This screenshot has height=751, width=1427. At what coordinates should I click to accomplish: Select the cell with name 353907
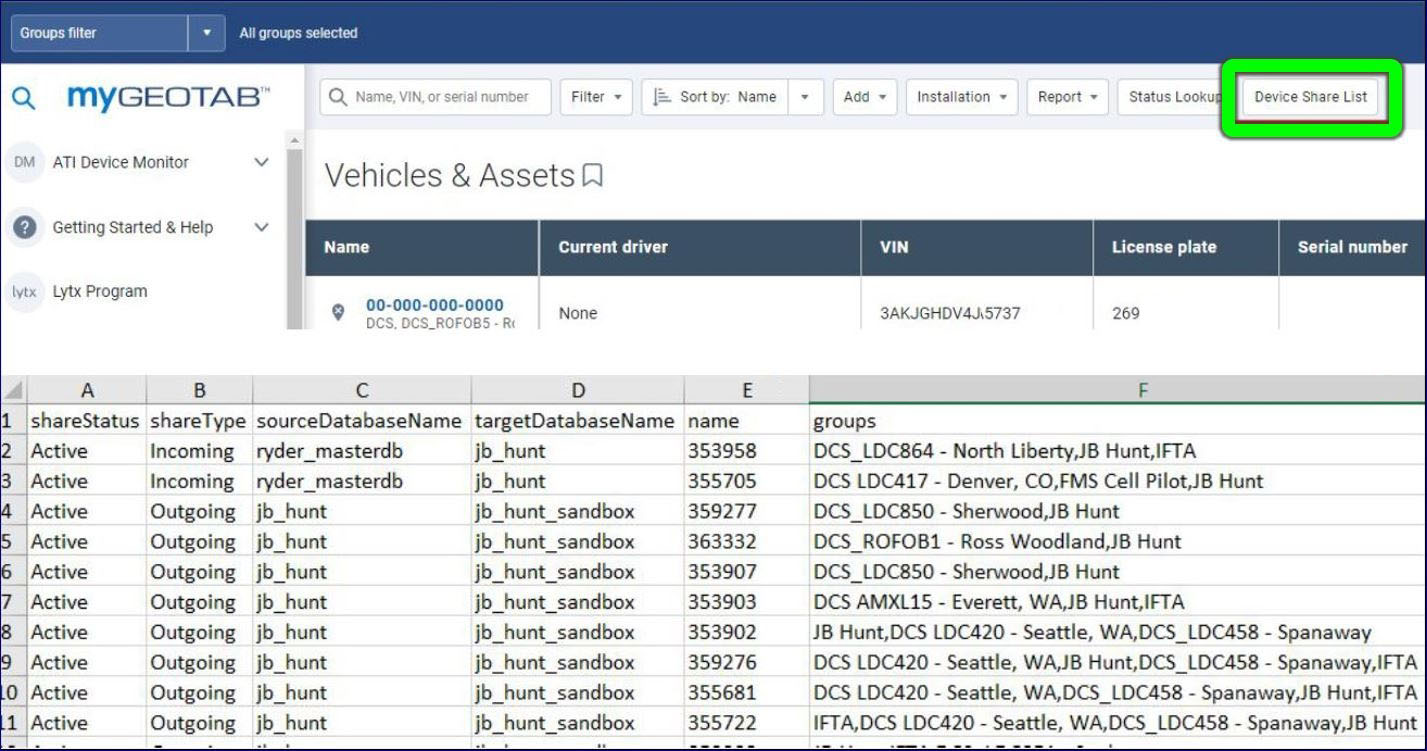(x=746, y=572)
